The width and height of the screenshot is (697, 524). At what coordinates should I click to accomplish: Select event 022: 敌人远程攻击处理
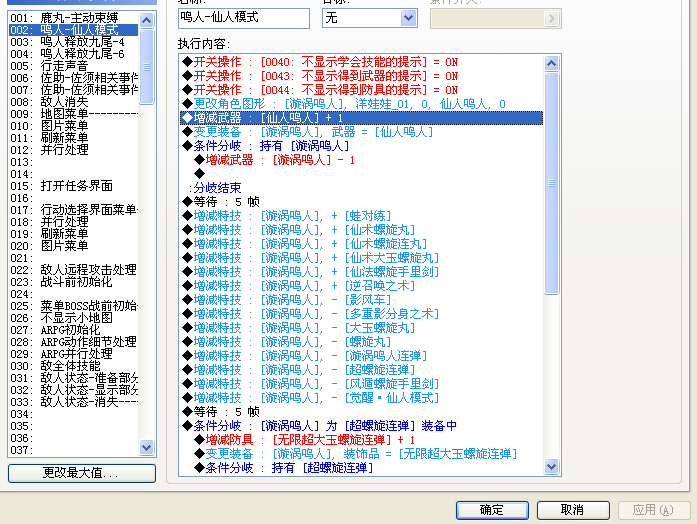click(73, 270)
